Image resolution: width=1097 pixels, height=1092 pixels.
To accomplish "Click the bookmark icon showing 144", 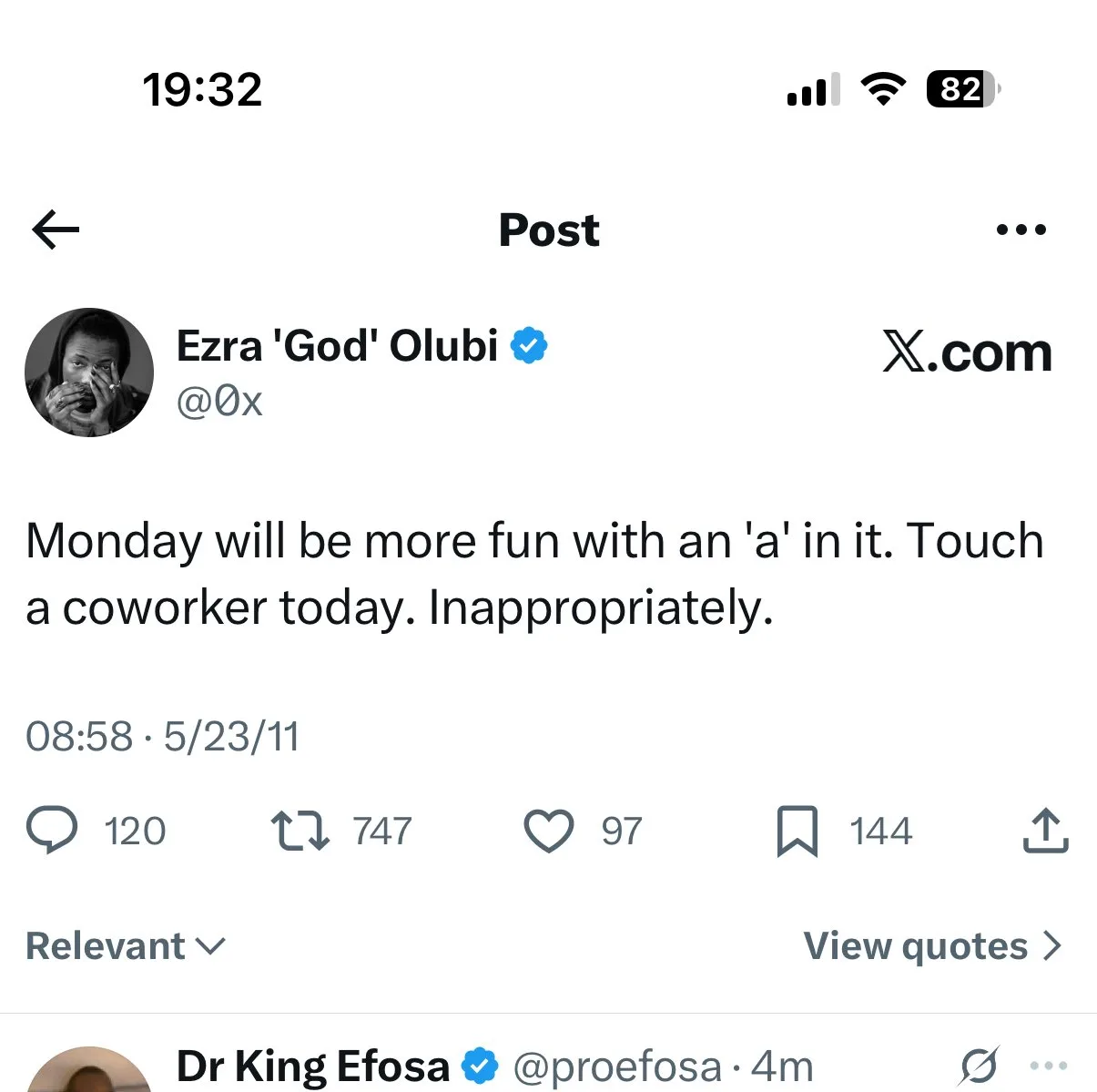I will click(799, 830).
